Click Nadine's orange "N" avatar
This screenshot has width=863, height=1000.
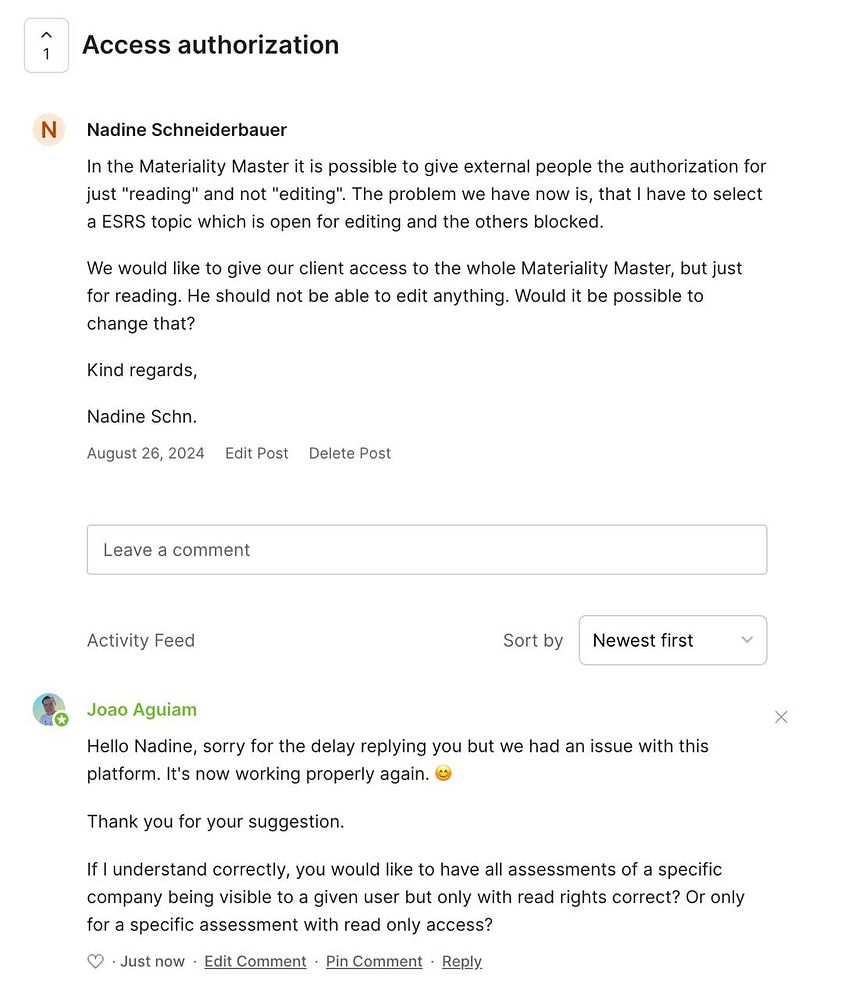tap(48, 130)
